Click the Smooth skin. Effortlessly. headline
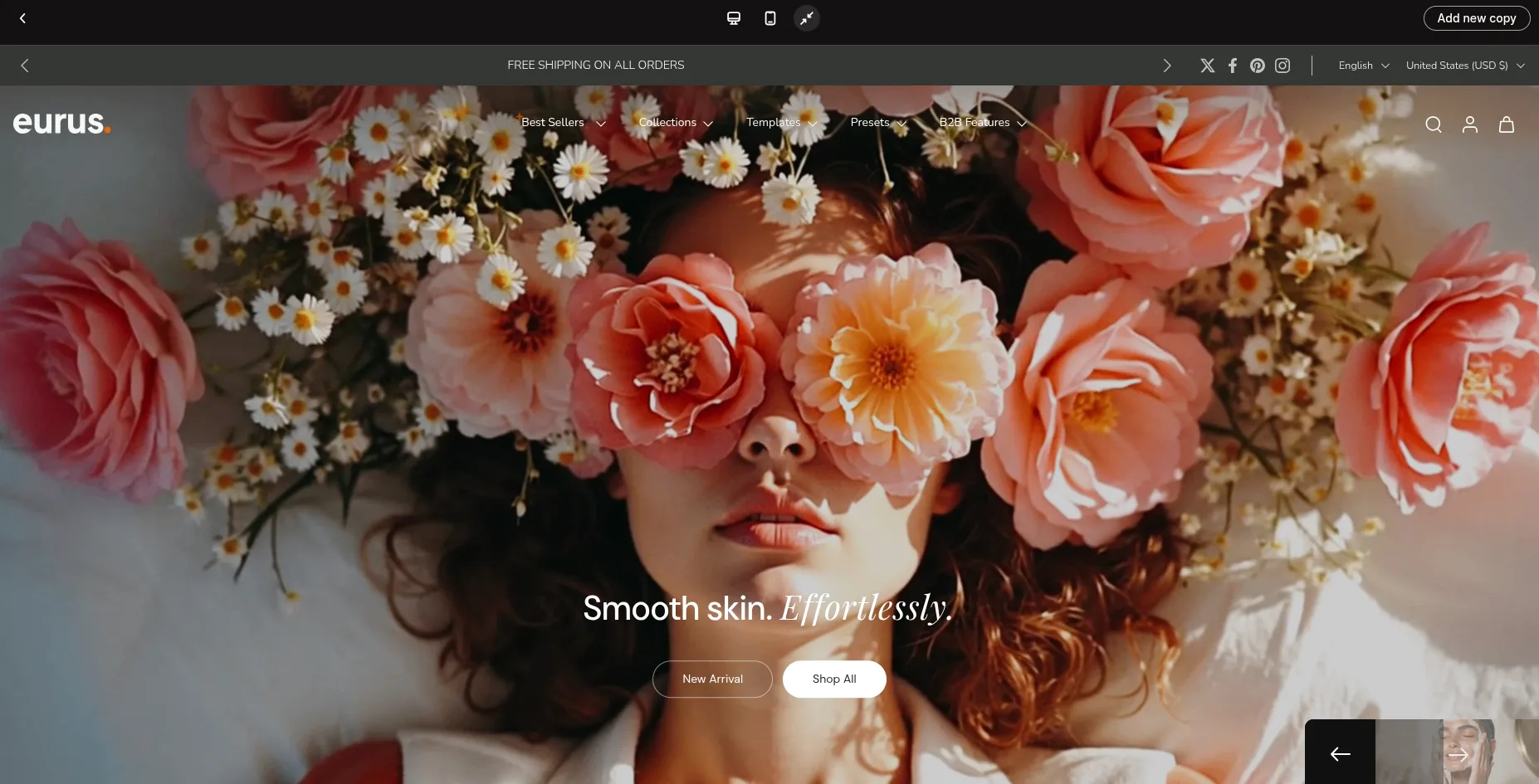The width and height of the screenshot is (1539, 784). pos(768,608)
